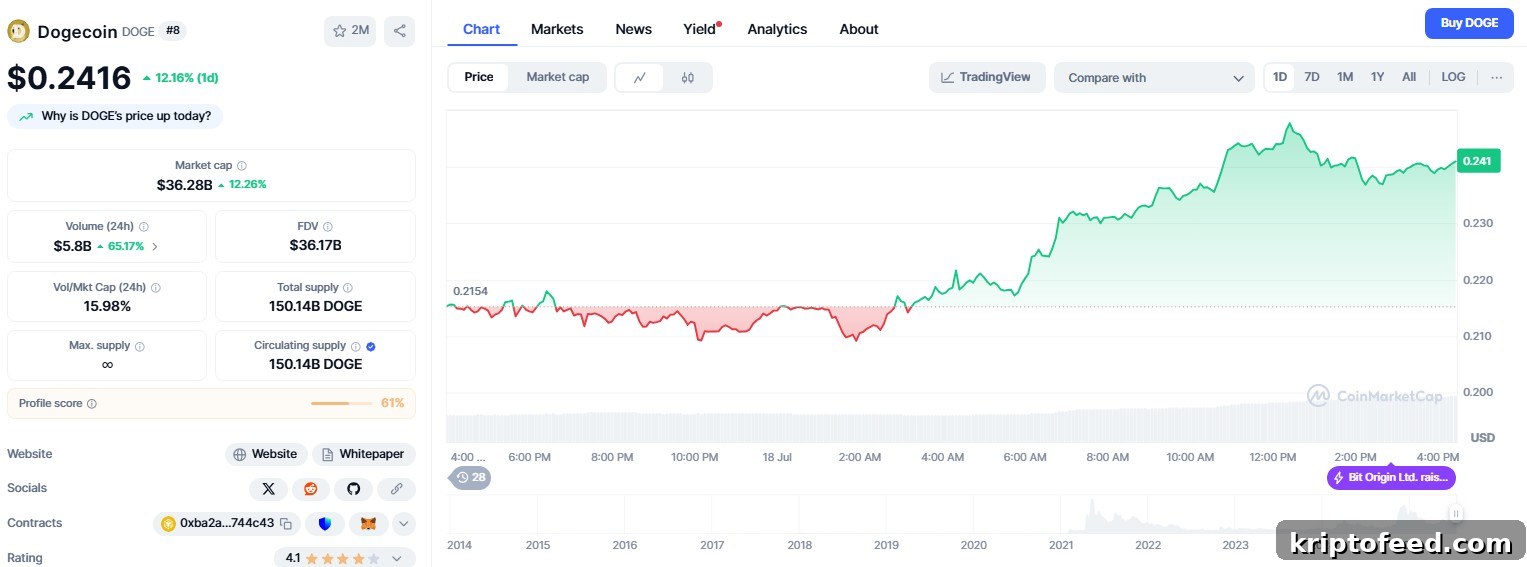Open the Chart tab
The width and height of the screenshot is (1527, 567).
[x=481, y=29]
